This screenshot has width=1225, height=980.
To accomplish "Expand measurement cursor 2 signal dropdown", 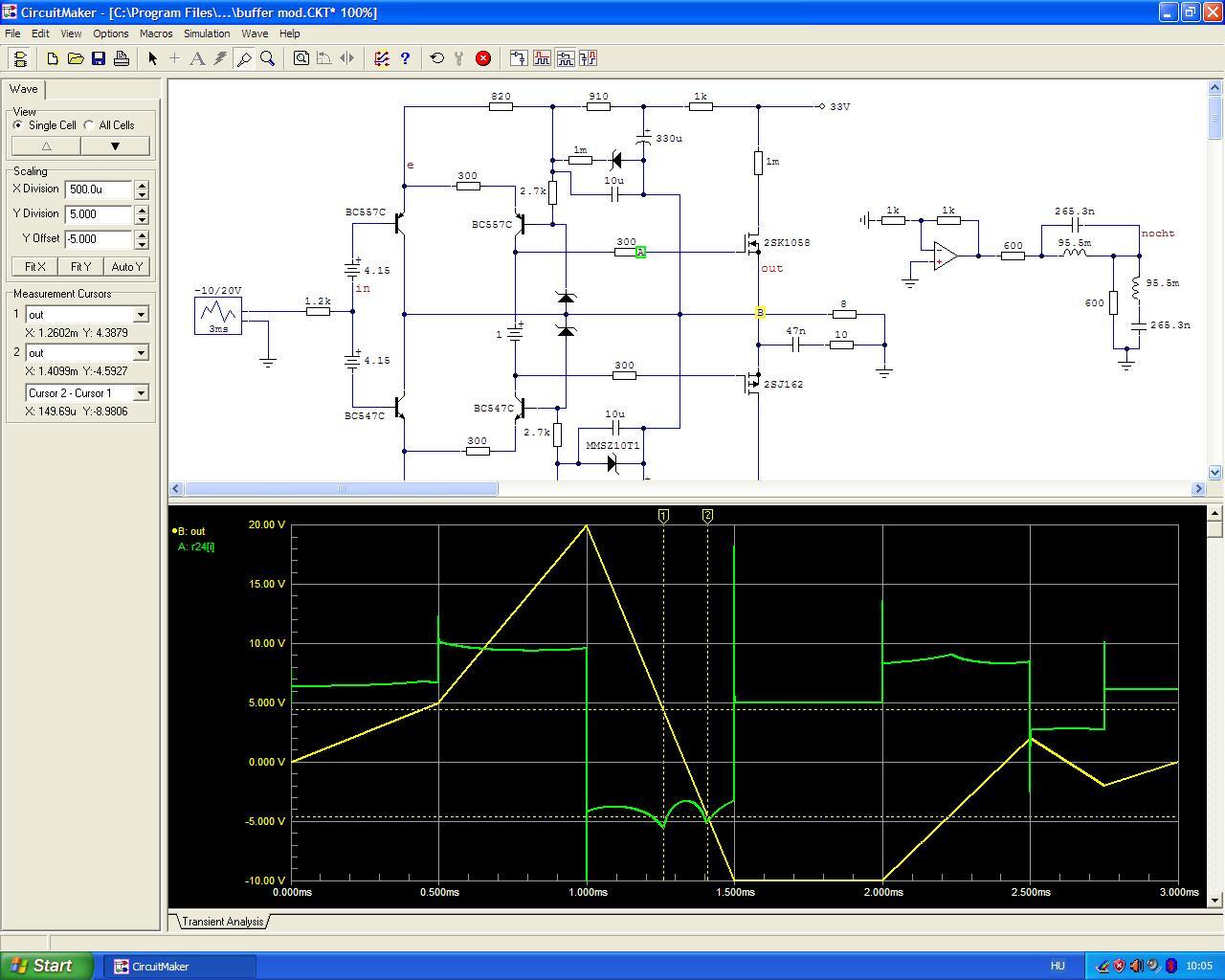I will coord(141,353).
